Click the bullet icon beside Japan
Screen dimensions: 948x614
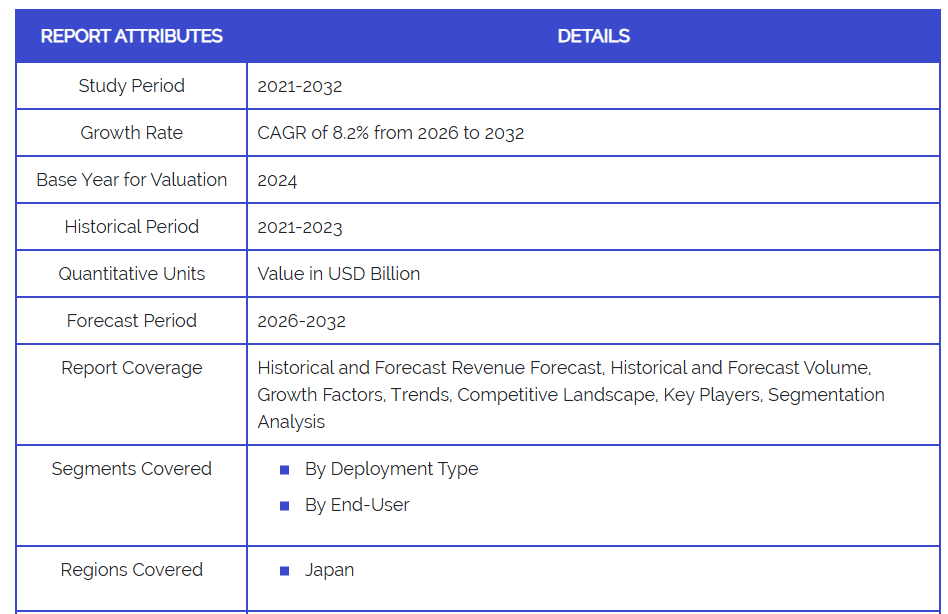284,571
